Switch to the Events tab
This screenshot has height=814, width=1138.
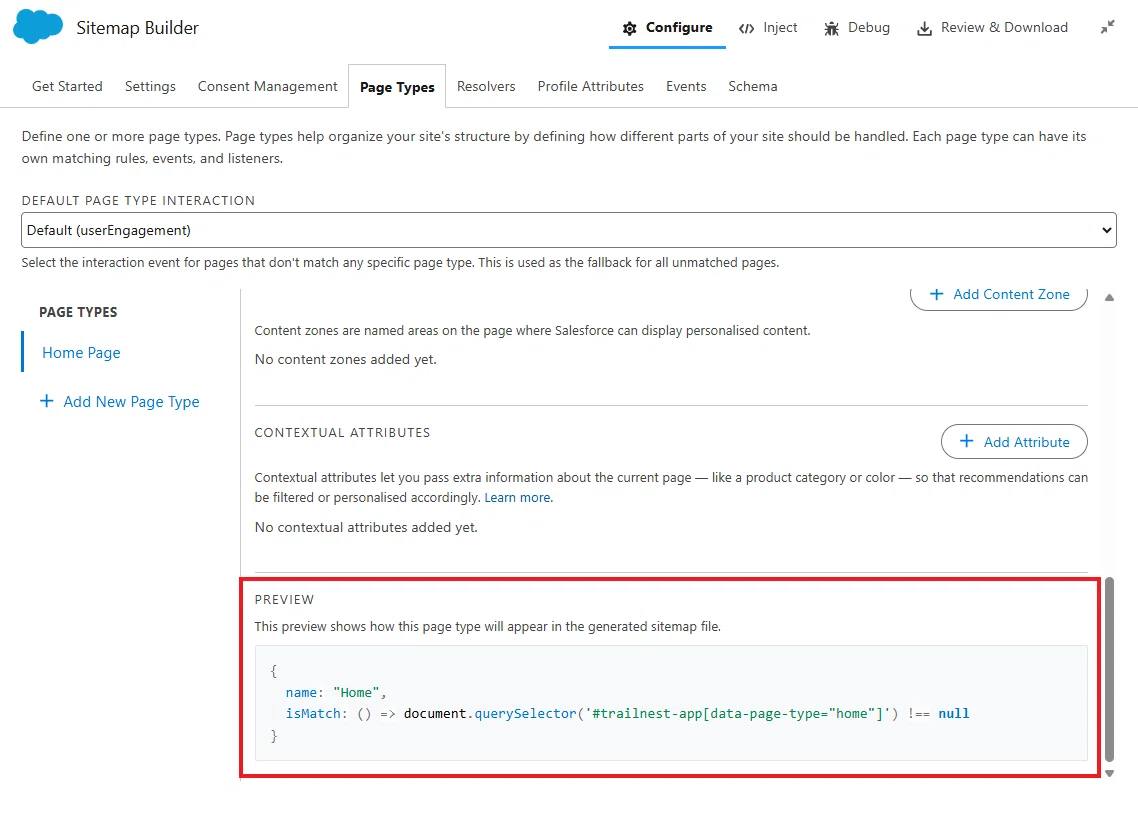pyautogui.click(x=686, y=86)
